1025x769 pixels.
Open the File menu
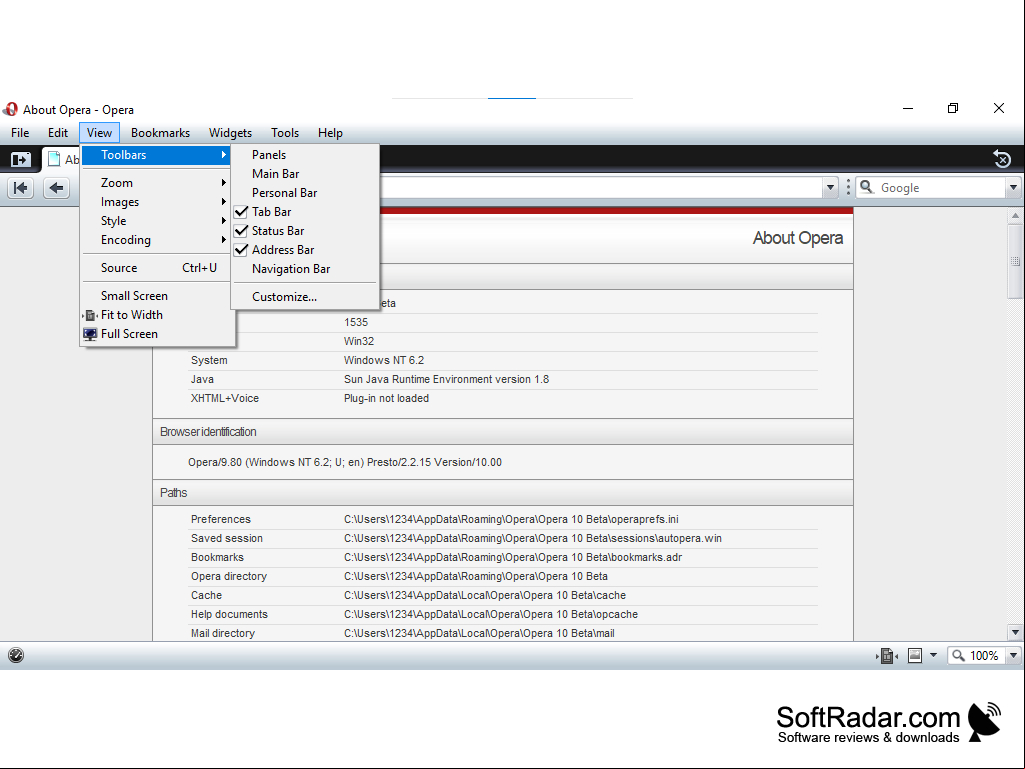point(20,133)
